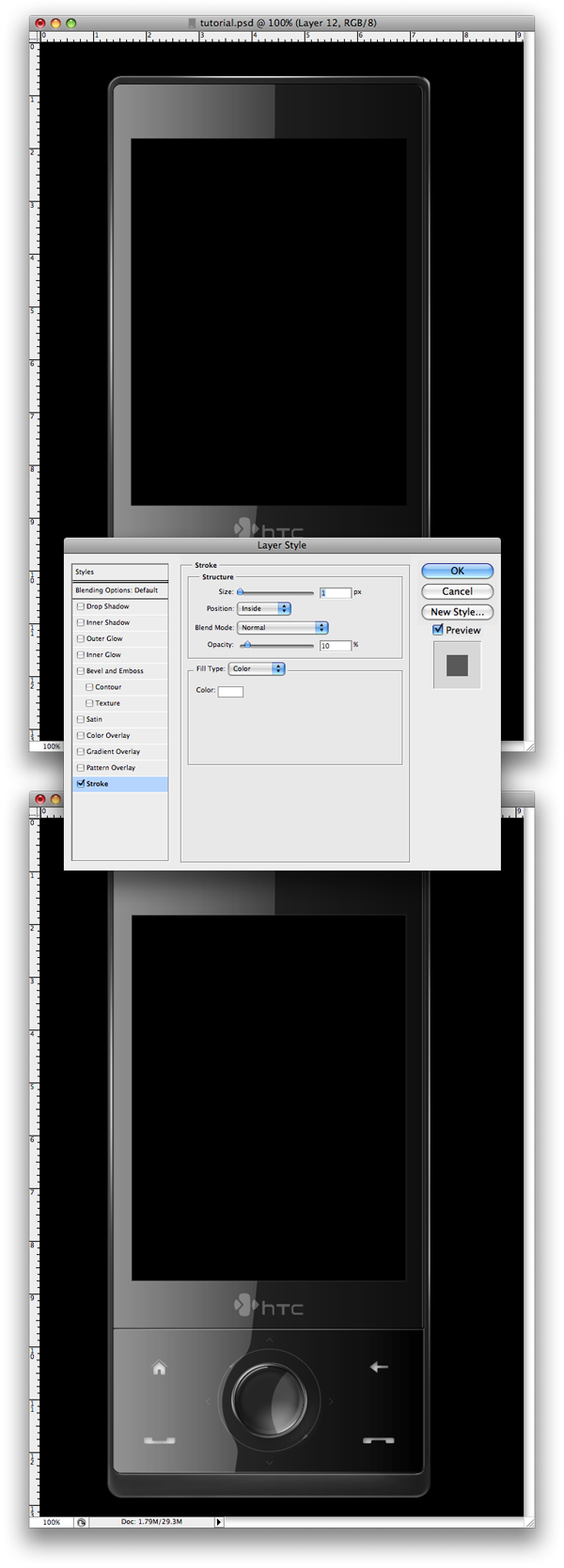The image size is (564, 1568).
Task: Click the 'Doc: 1.79M/29.3M' status text
Action: (x=151, y=1522)
